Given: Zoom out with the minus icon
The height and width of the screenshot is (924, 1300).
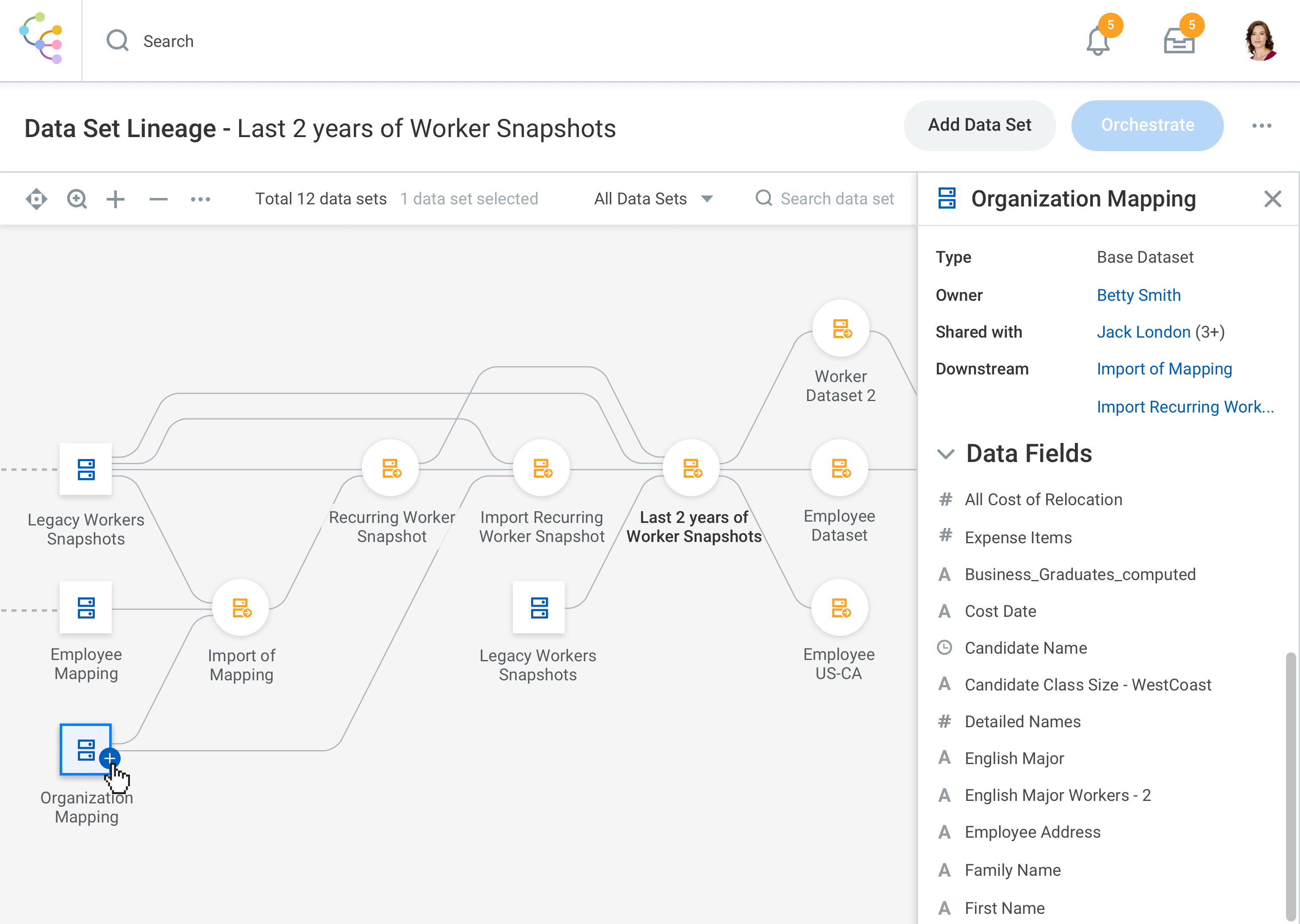Looking at the screenshot, I should click(158, 199).
